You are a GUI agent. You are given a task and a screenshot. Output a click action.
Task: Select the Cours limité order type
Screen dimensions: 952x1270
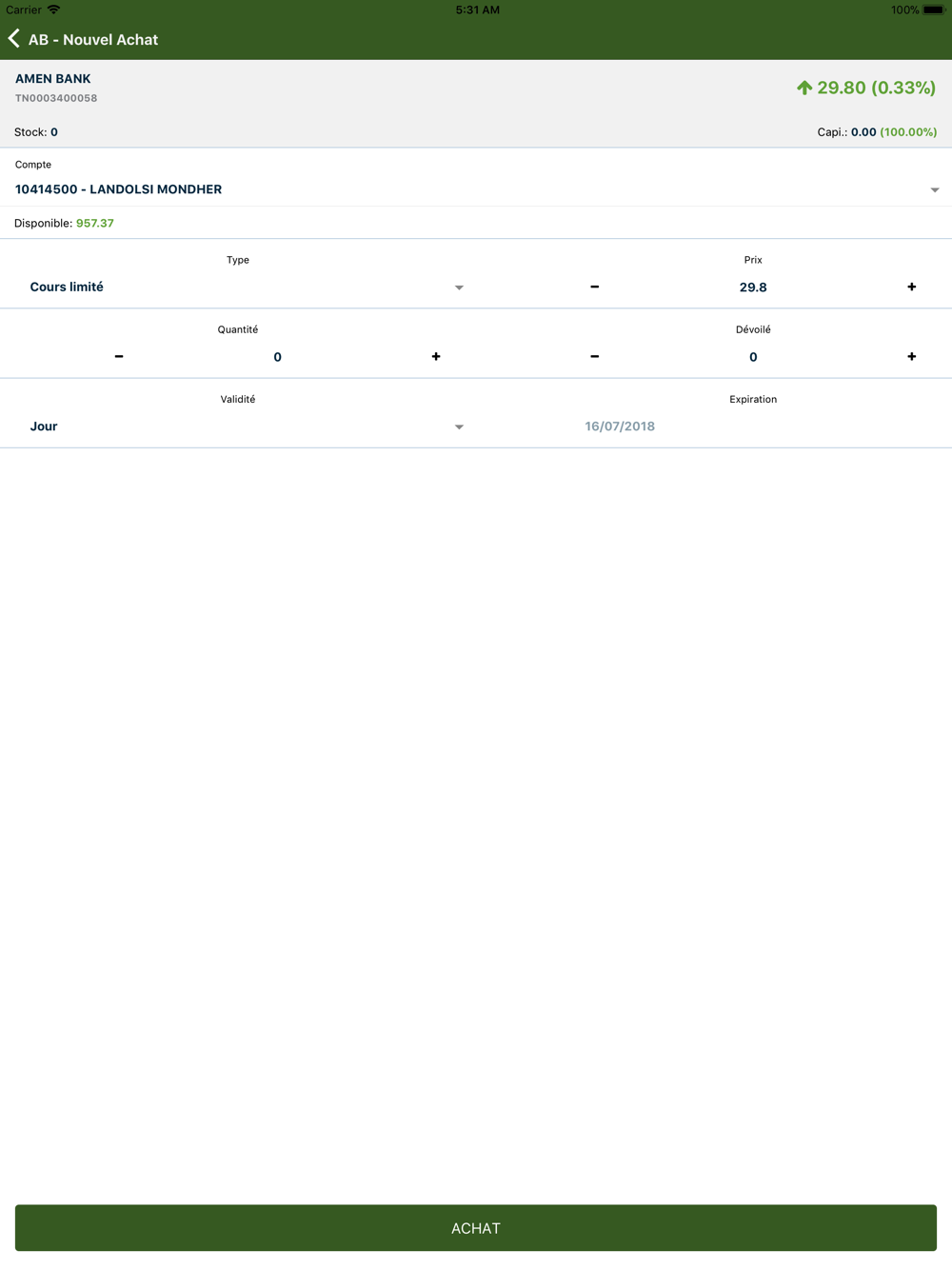tap(67, 287)
